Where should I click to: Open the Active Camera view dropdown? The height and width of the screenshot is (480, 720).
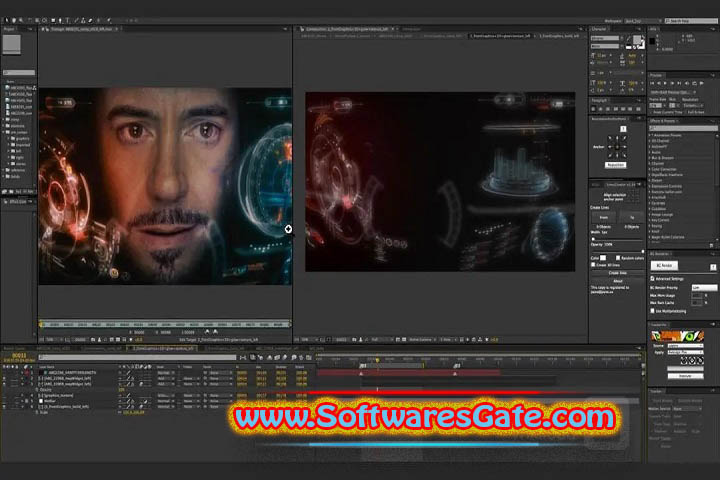(422, 339)
